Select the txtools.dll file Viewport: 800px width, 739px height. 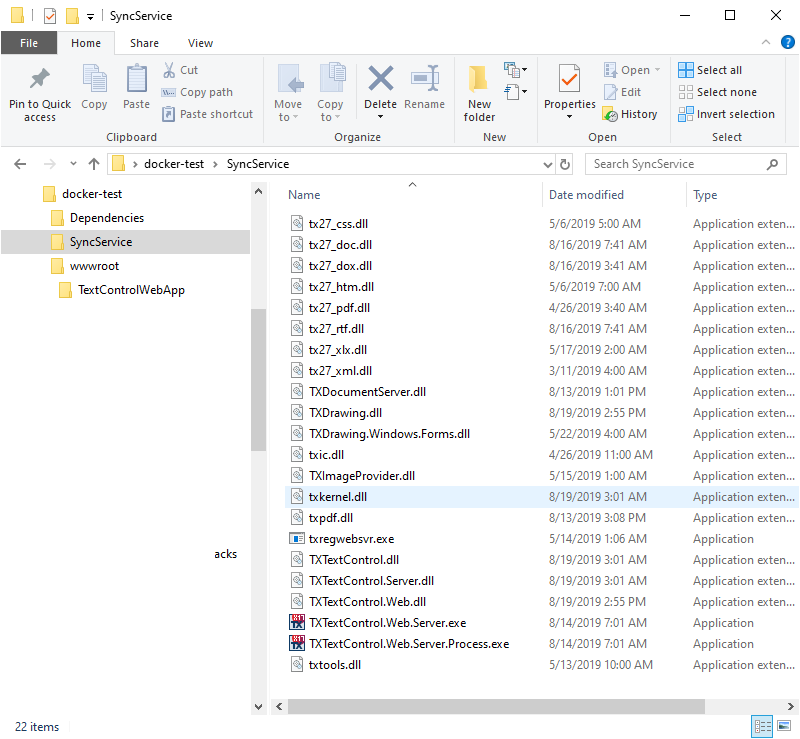pyautogui.click(x=542, y=664)
